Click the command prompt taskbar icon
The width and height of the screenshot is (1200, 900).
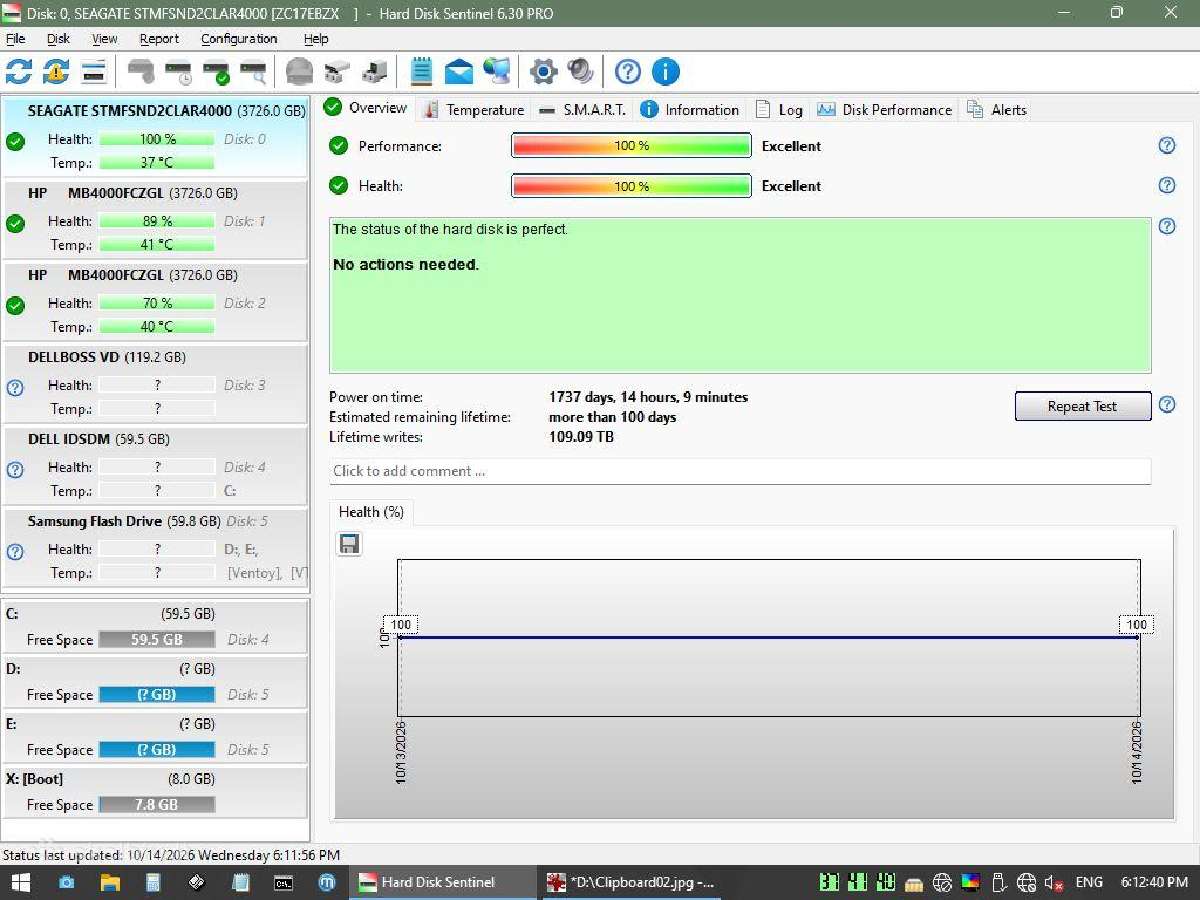[284, 883]
